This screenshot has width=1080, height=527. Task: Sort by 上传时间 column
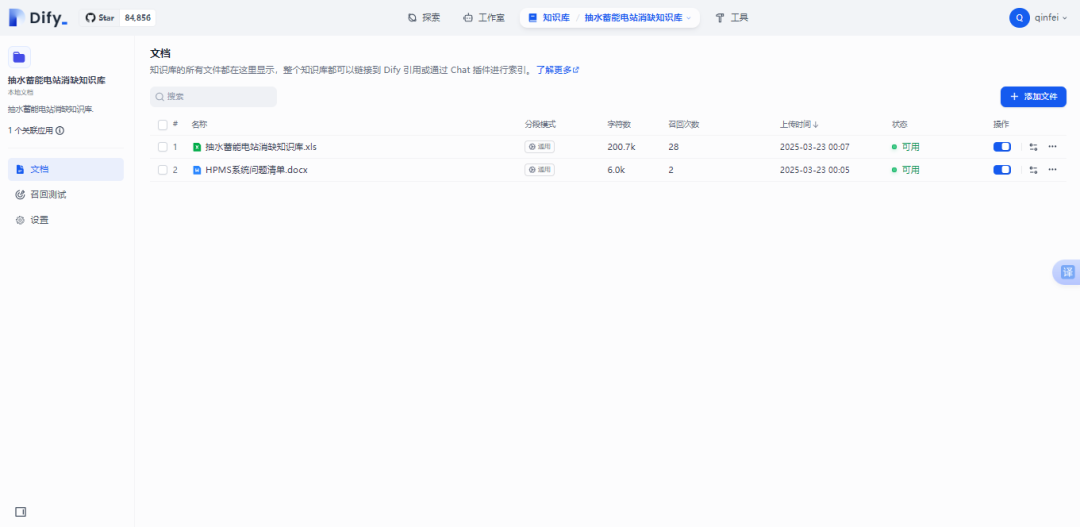(799, 125)
